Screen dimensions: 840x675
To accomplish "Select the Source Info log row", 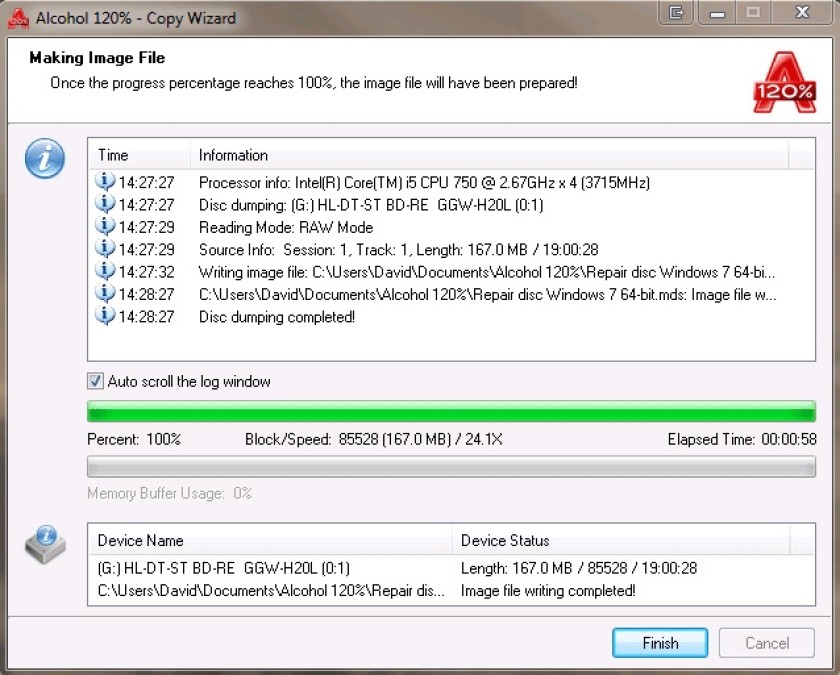I will pyautogui.click(x=451, y=250).
